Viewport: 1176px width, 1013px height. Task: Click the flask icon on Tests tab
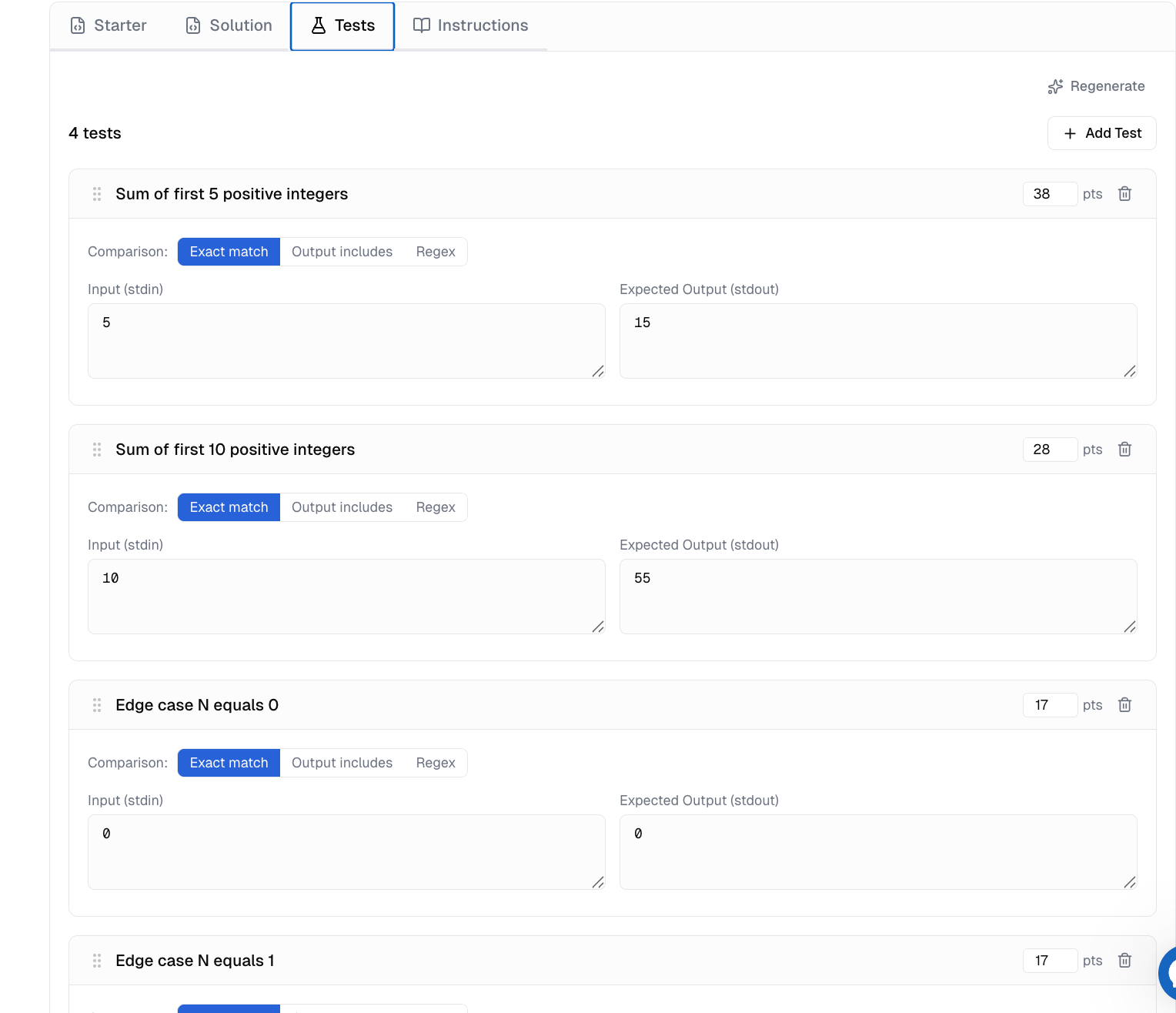click(x=319, y=25)
